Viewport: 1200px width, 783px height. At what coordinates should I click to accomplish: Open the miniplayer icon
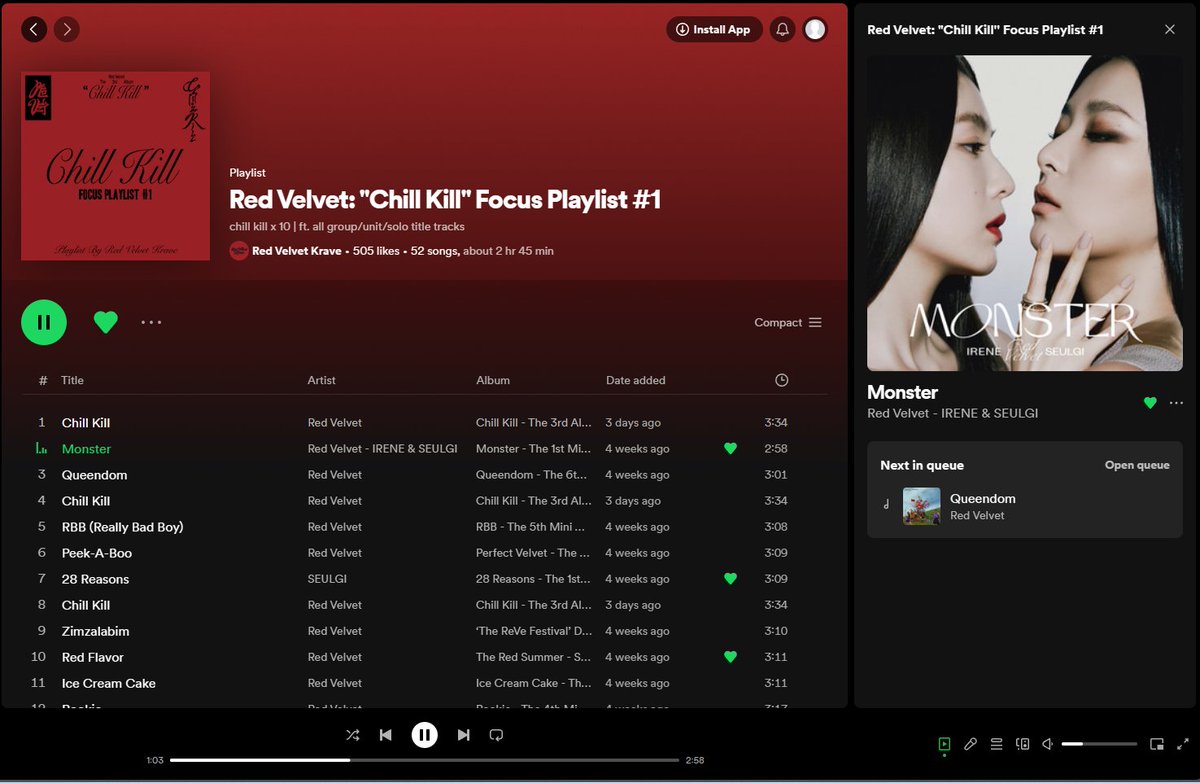click(1157, 744)
